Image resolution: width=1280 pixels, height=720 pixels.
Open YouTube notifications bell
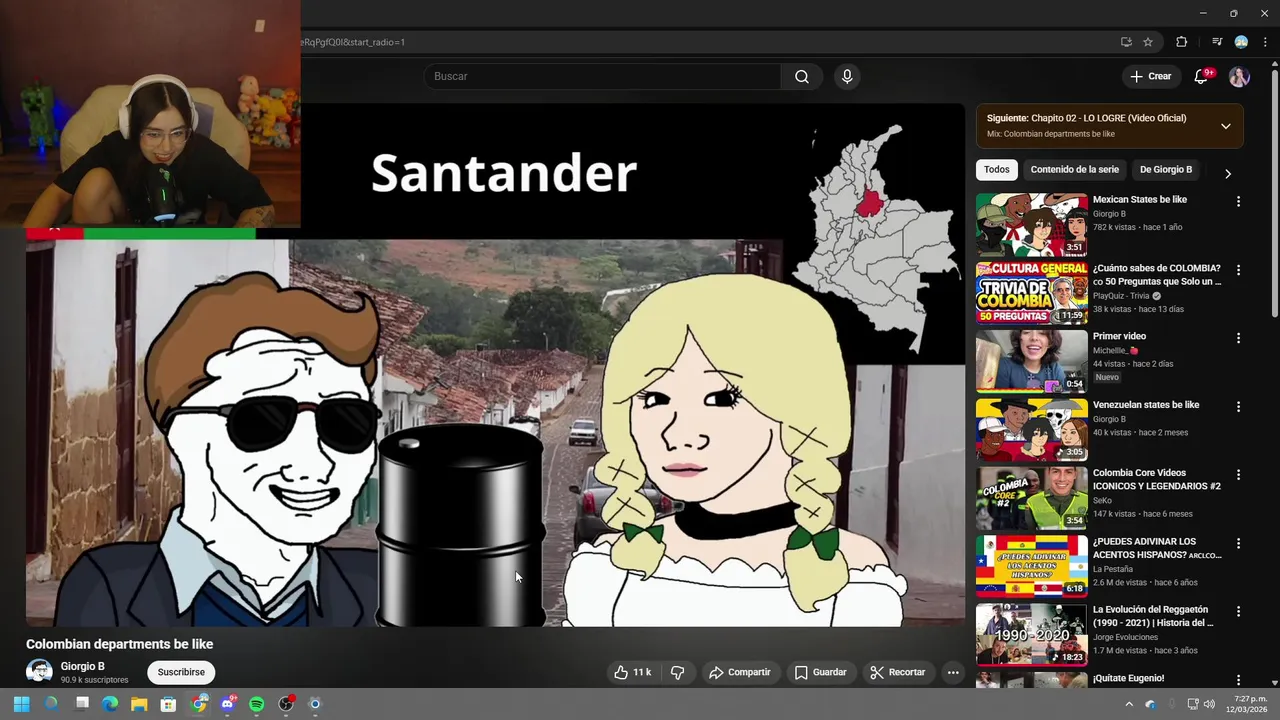(1202, 77)
